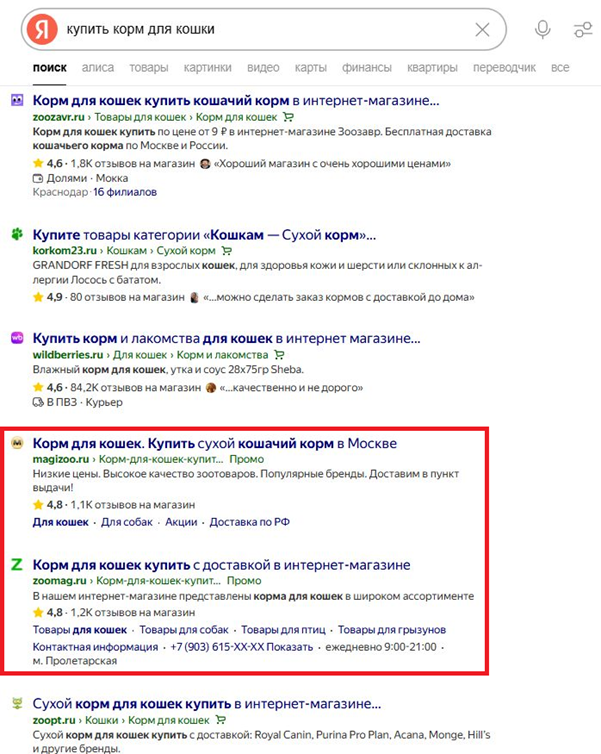601x754 pixels.
Task: Open magizoo 'Акции' sitelink
Action: click(x=181, y=522)
